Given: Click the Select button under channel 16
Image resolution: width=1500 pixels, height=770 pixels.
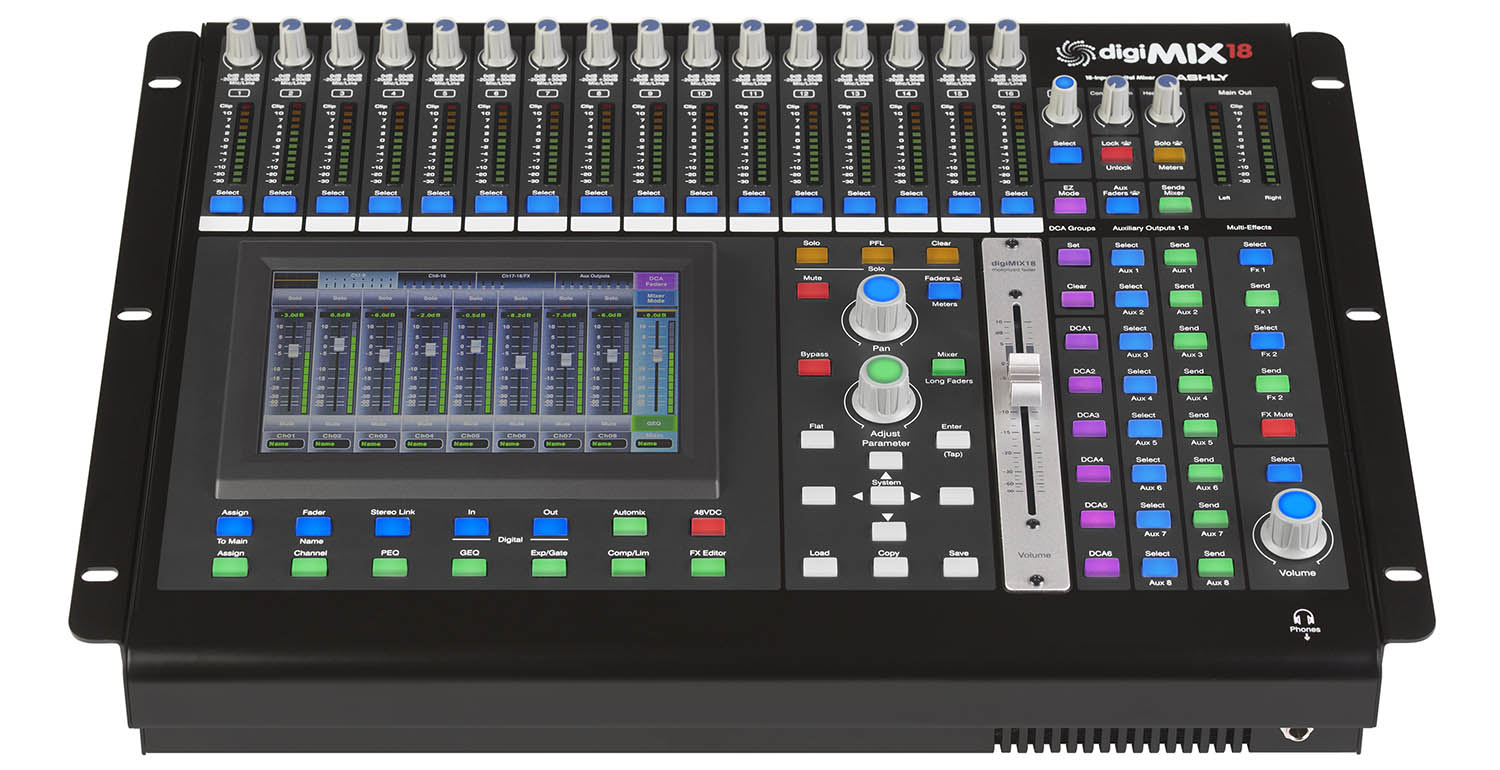Looking at the screenshot, I should (x=1016, y=205).
